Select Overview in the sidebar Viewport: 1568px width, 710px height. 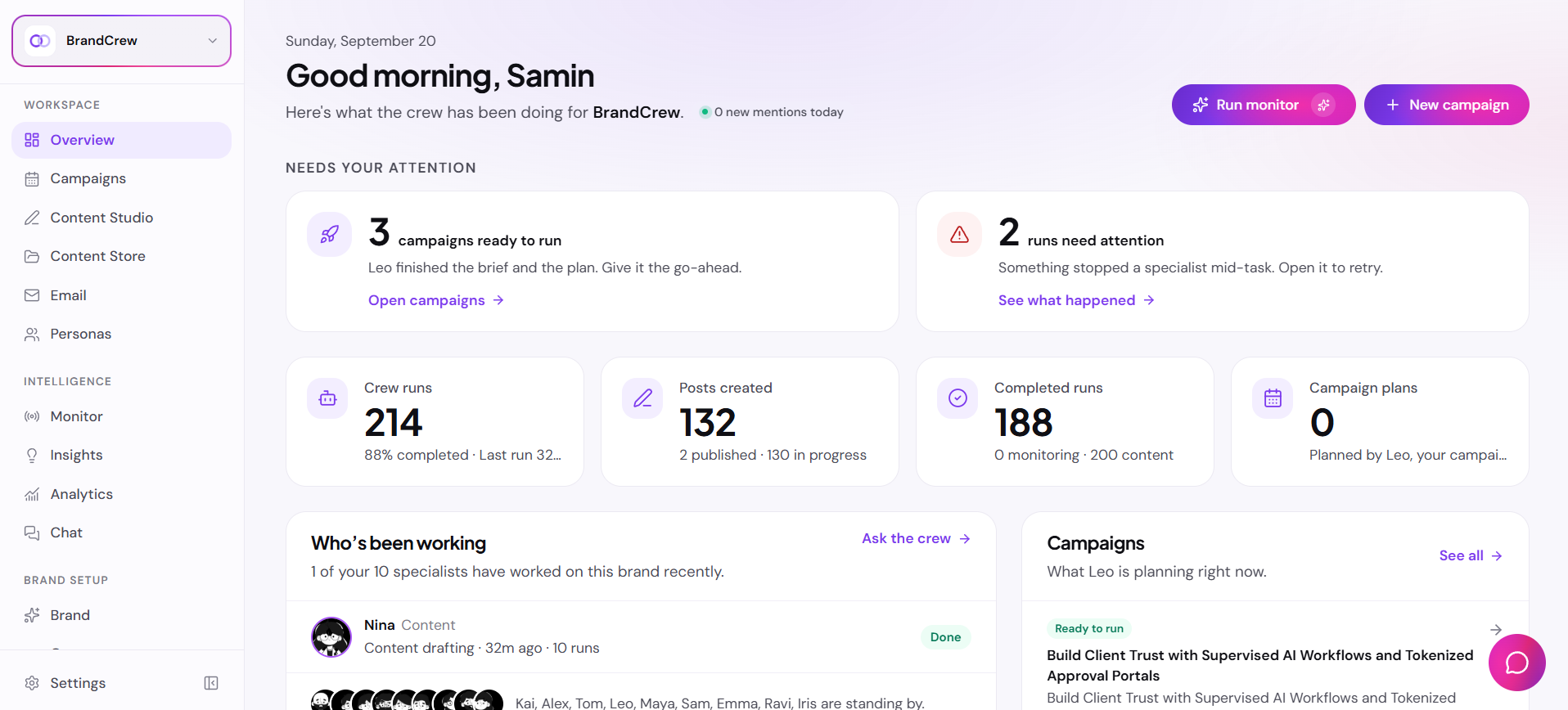121,140
